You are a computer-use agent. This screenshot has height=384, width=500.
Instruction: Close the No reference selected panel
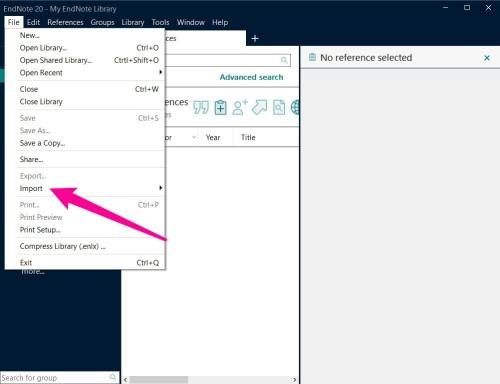(x=487, y=58)
